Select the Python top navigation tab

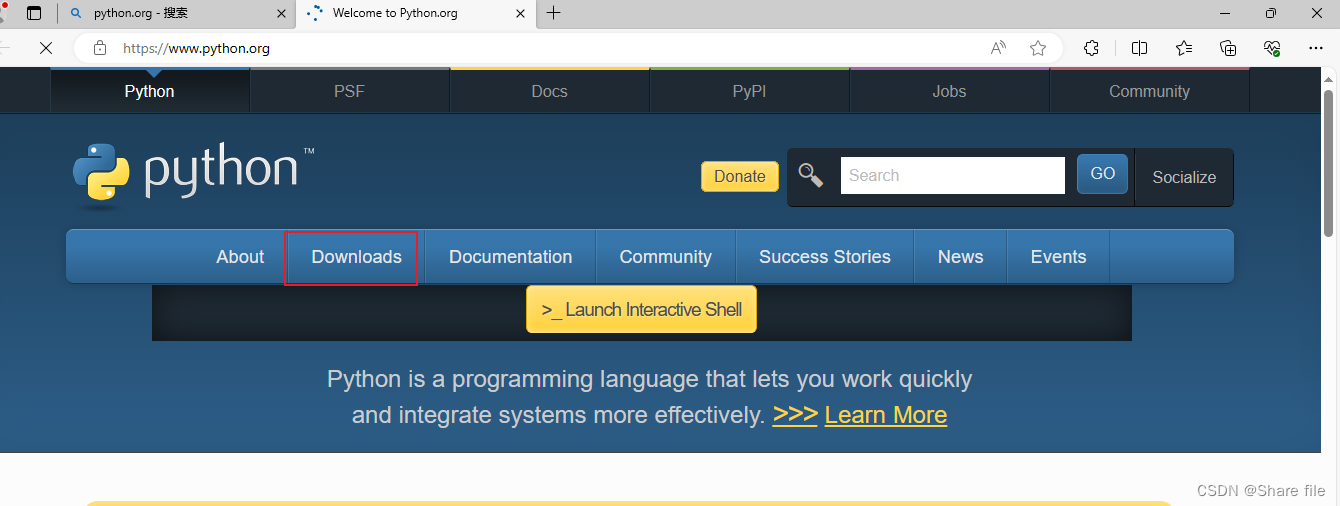pos(149,91)
